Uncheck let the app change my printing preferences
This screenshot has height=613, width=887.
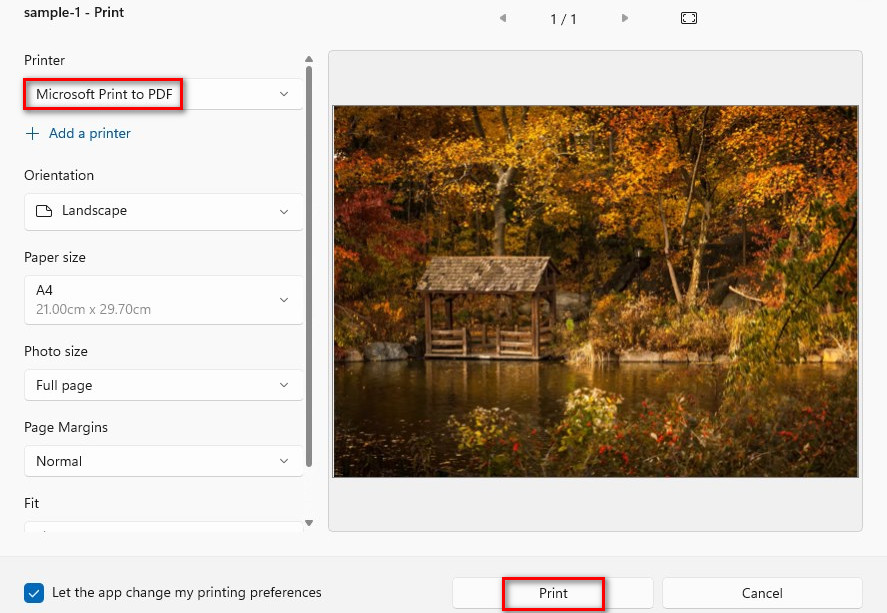pos(33,592)
